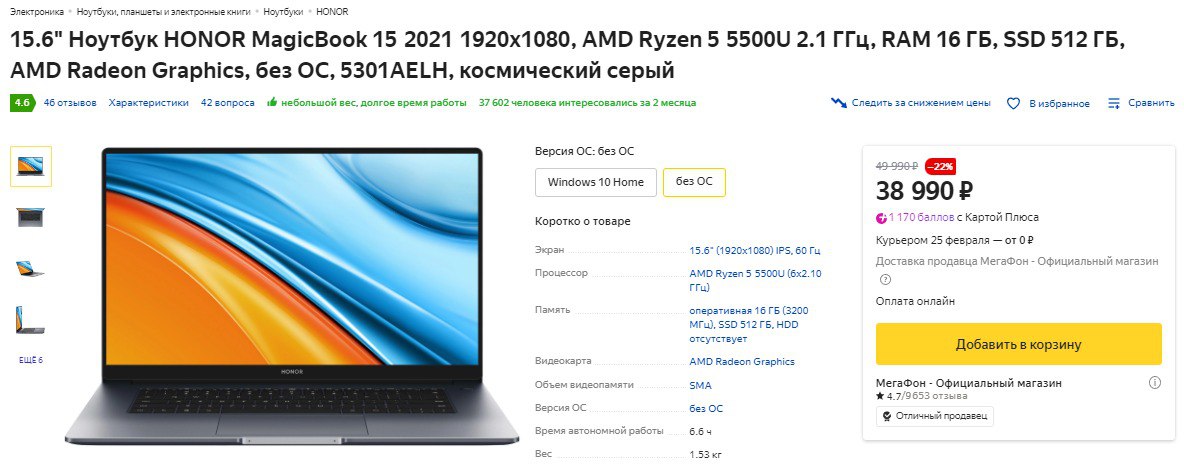Open the 46 отзывов reviews link
The width and height of the screenshot is (1184, 465).
pyautogui.click(x=70, y=103)
